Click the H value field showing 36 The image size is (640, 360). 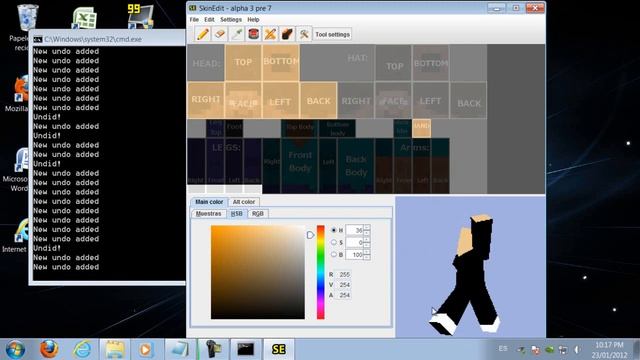pyautogui.click(x=354, y=230)
